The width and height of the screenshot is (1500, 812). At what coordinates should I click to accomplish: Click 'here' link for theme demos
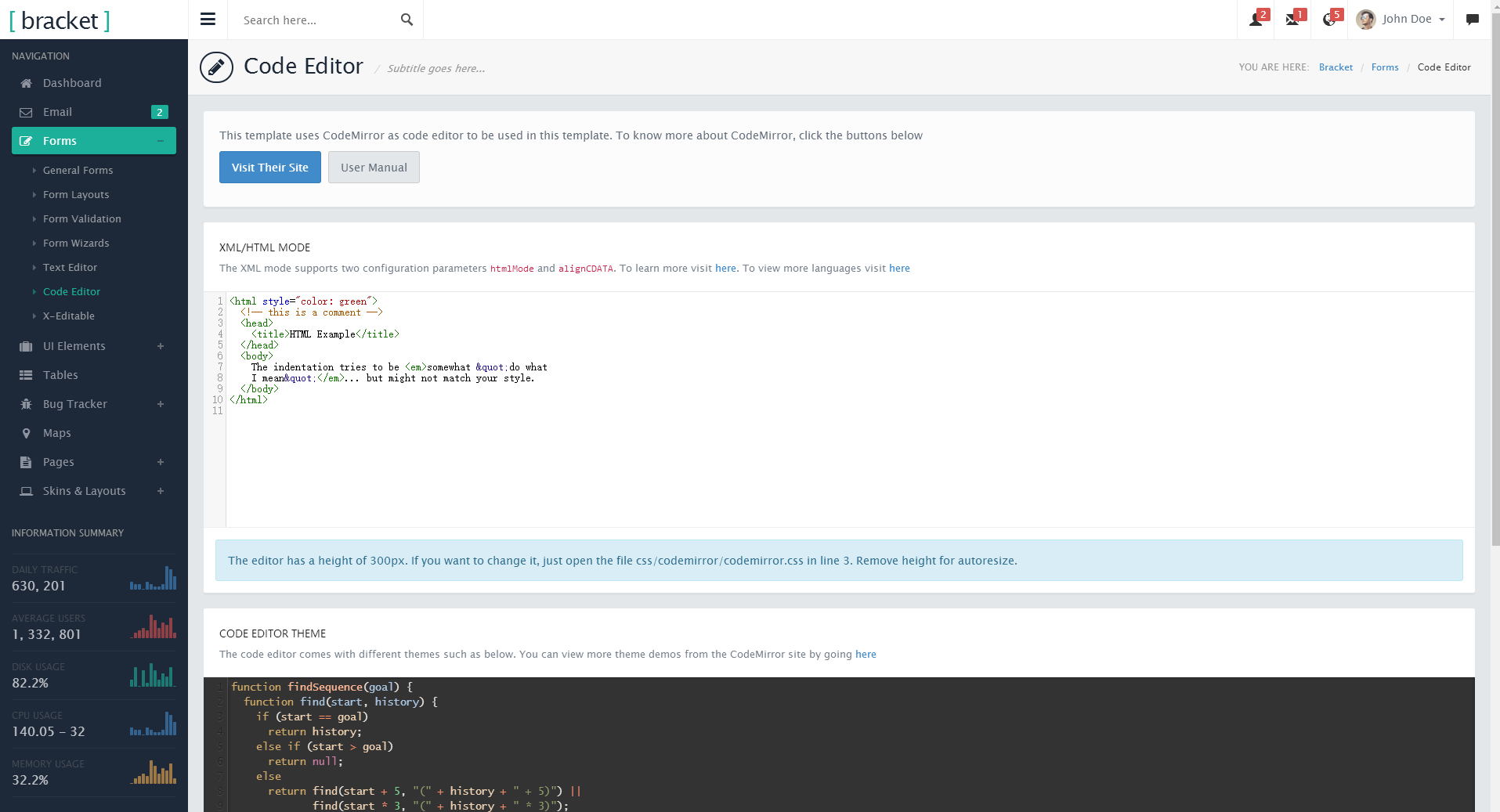[866, 654]
